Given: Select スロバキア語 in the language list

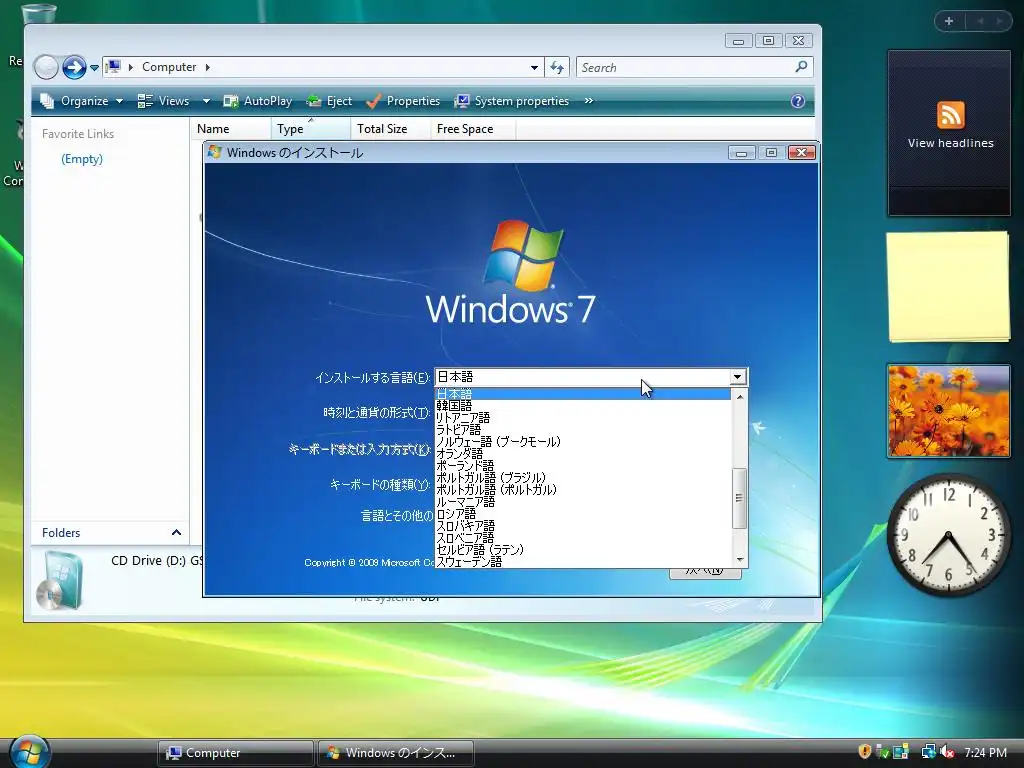Looking at the screenshot, I should (x=583, y=525).
